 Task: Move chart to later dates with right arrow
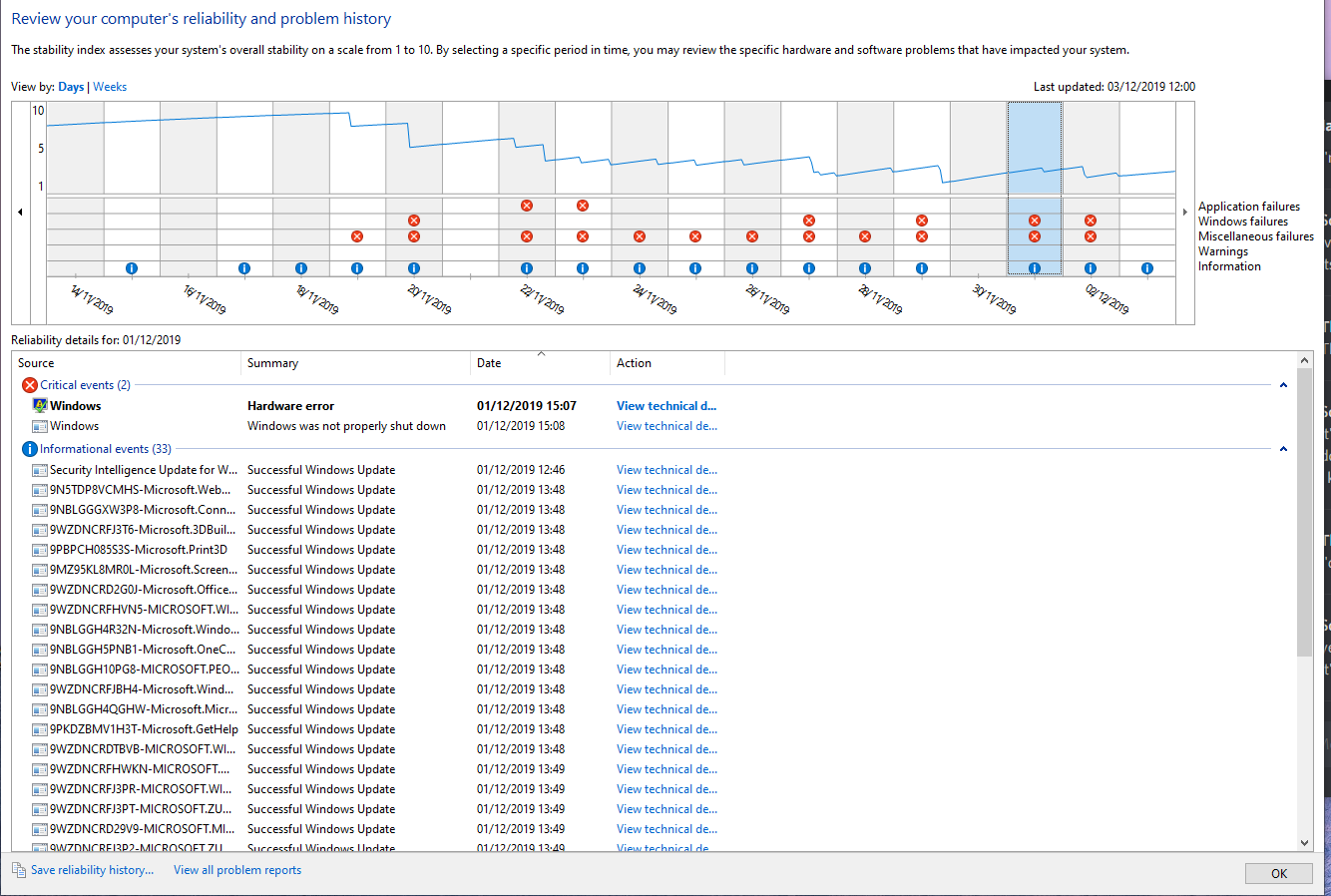pos(1185,212)
